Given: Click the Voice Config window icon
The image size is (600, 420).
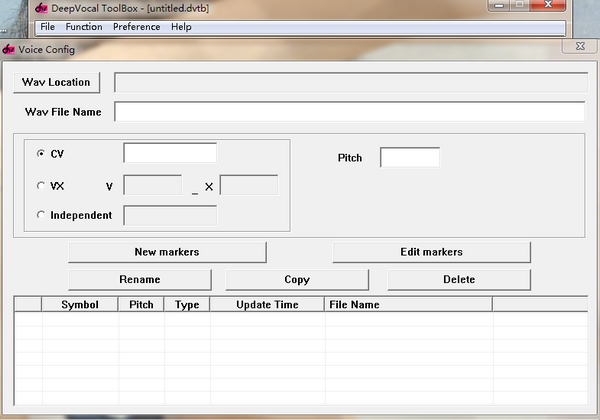Looking at the screenshot, I should tap(8, 48).
